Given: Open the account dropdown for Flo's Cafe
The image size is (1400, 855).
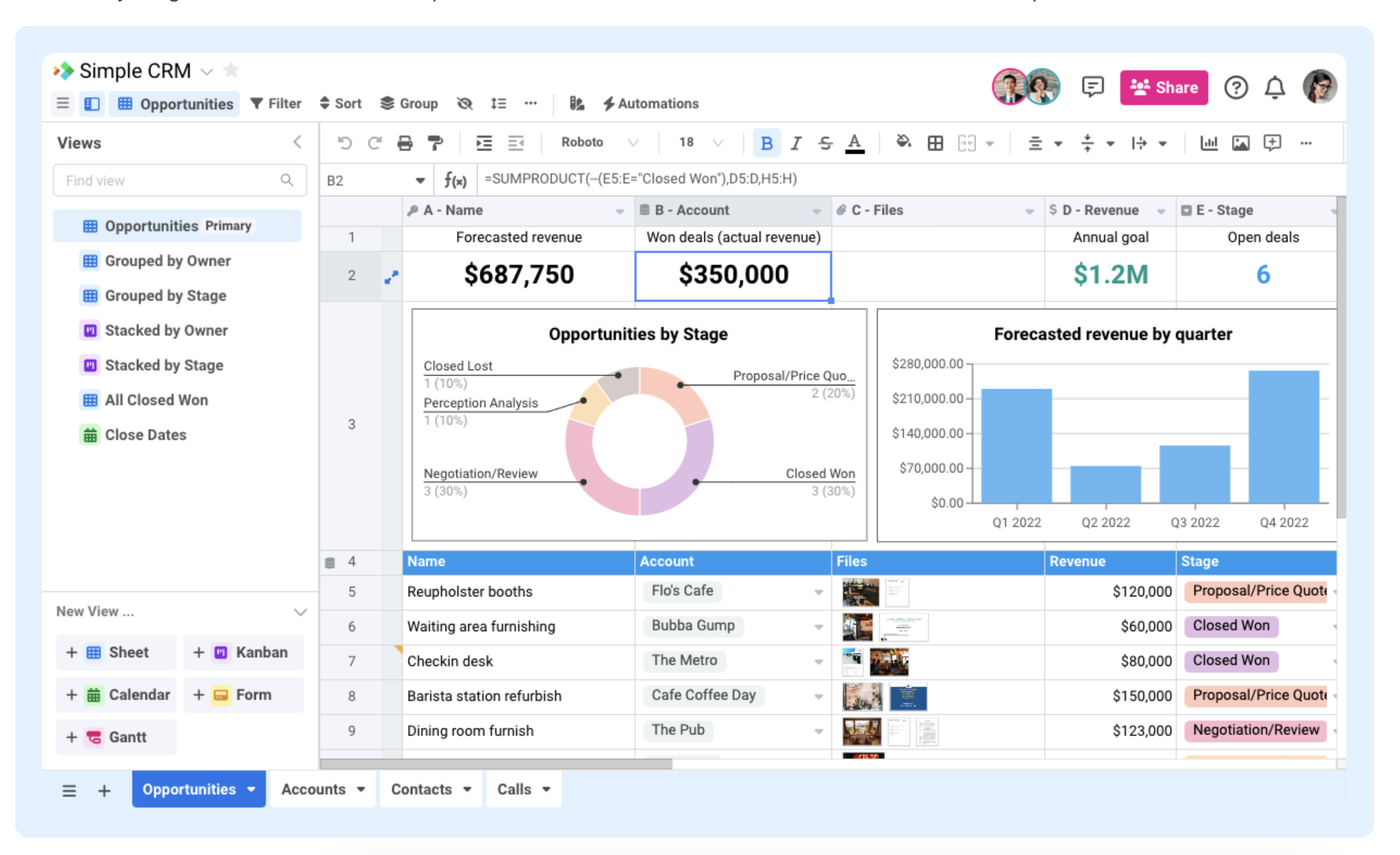Looking at the screenshot, I should click(x=819, y=591).
